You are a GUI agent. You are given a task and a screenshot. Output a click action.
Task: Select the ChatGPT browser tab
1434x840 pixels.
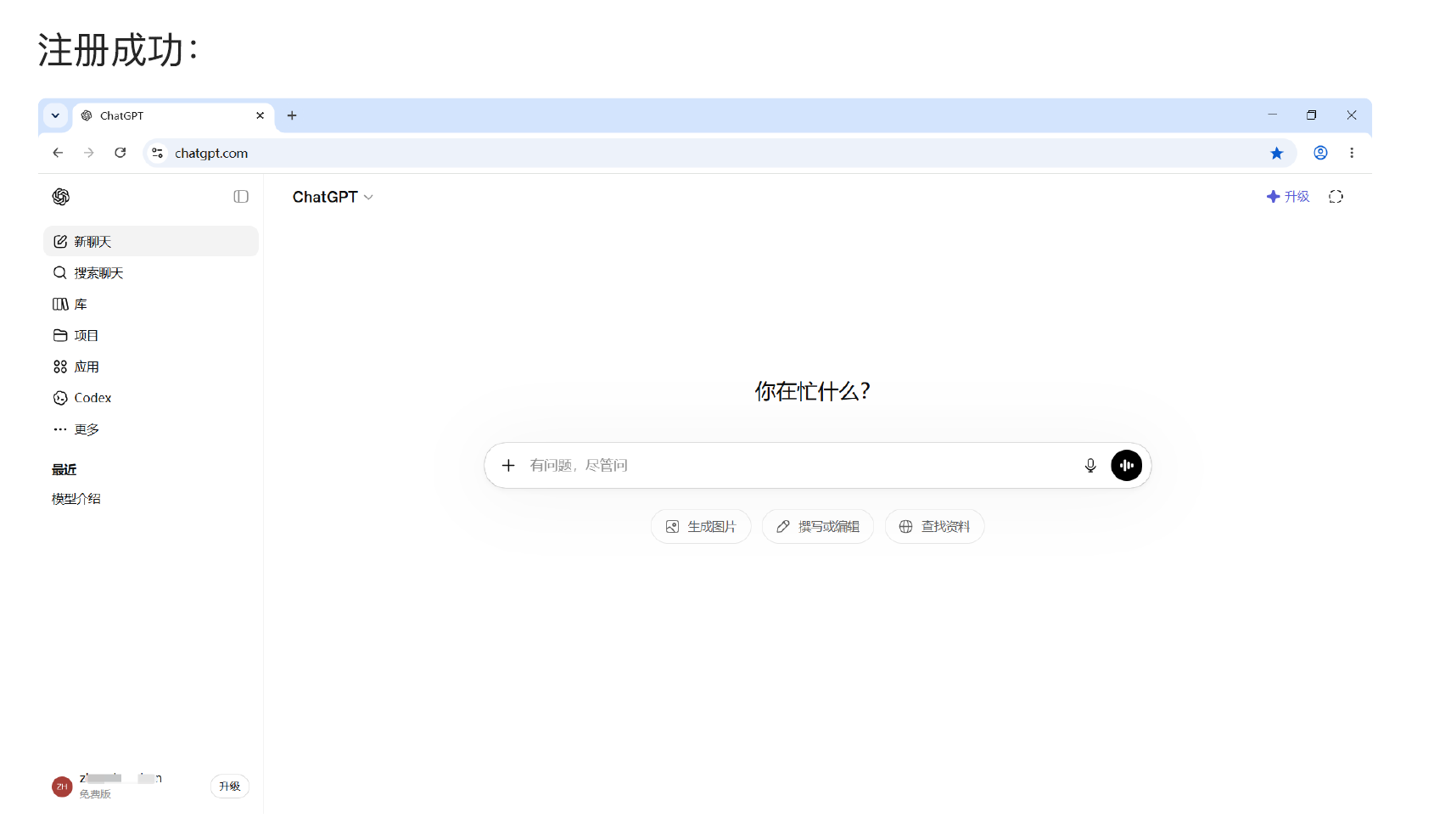(173, 115)
